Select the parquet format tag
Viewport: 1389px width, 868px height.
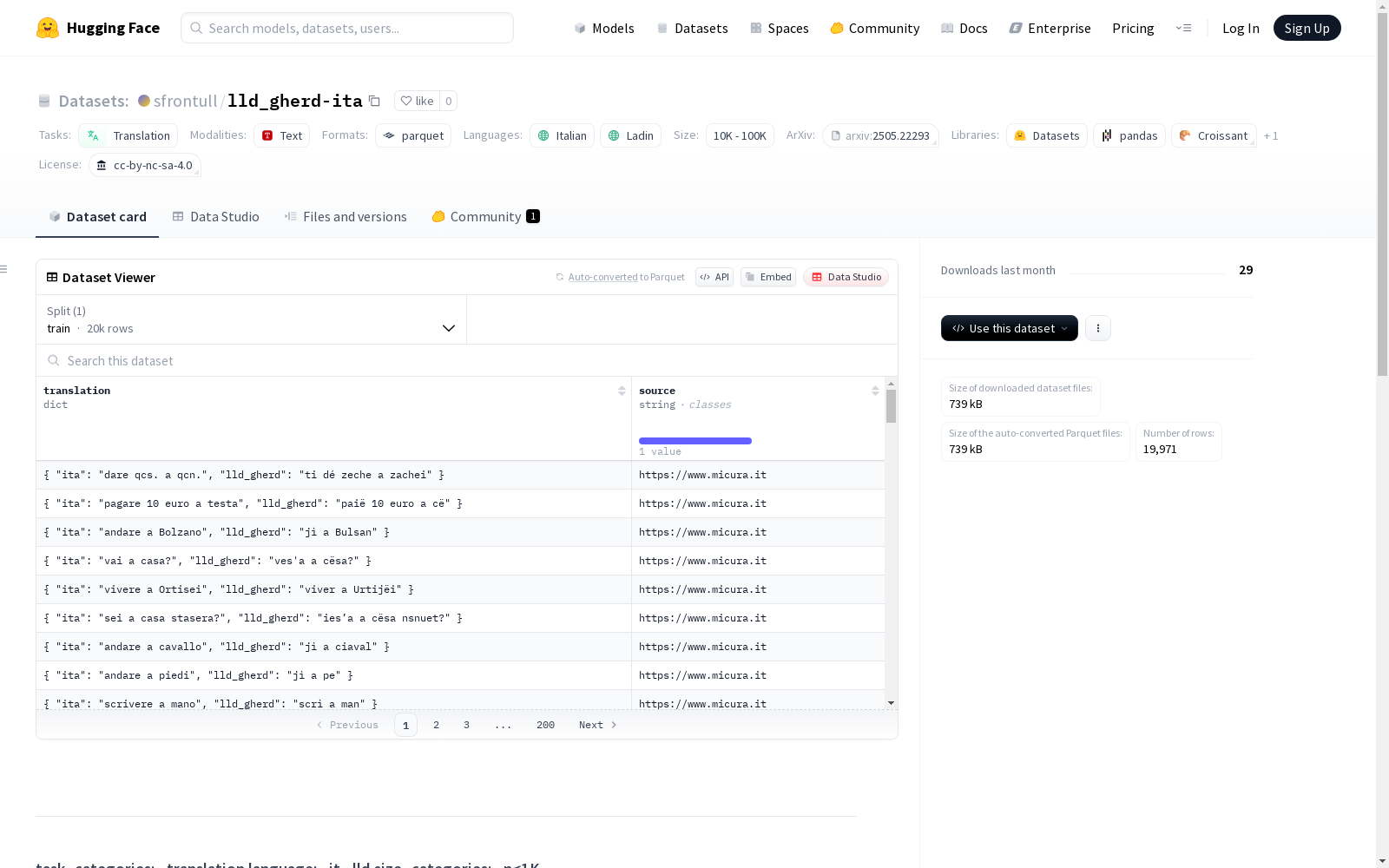(413, 135)
